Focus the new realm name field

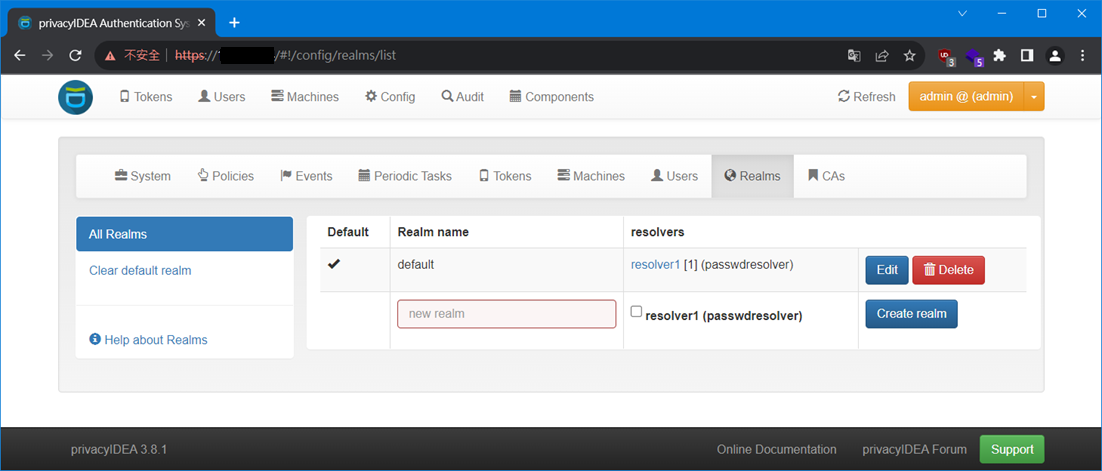point(507,314)
